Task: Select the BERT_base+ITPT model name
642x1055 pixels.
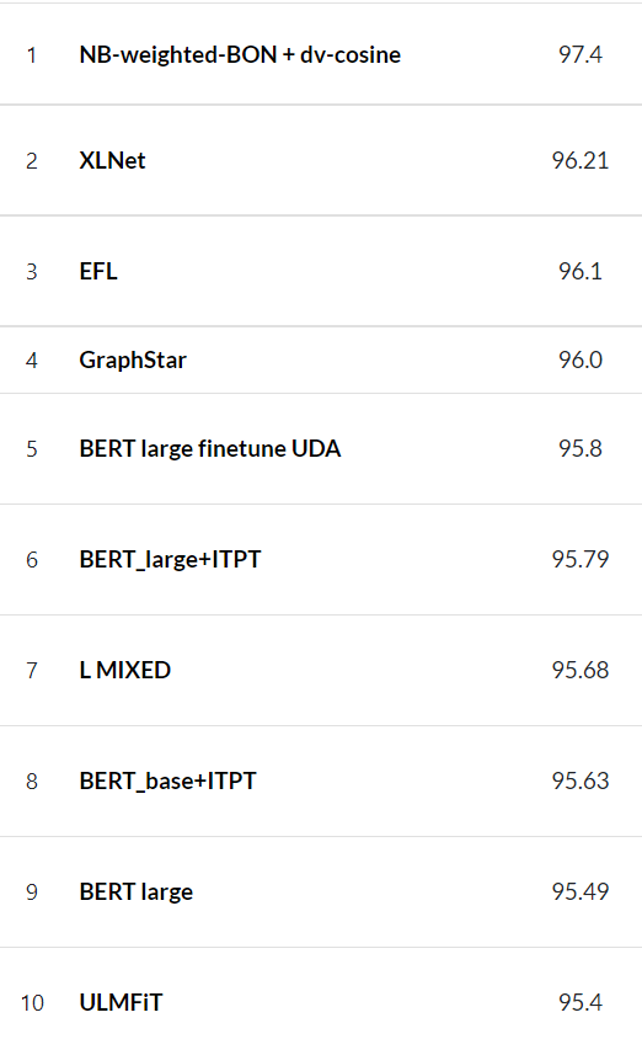Action: point(168,780)
